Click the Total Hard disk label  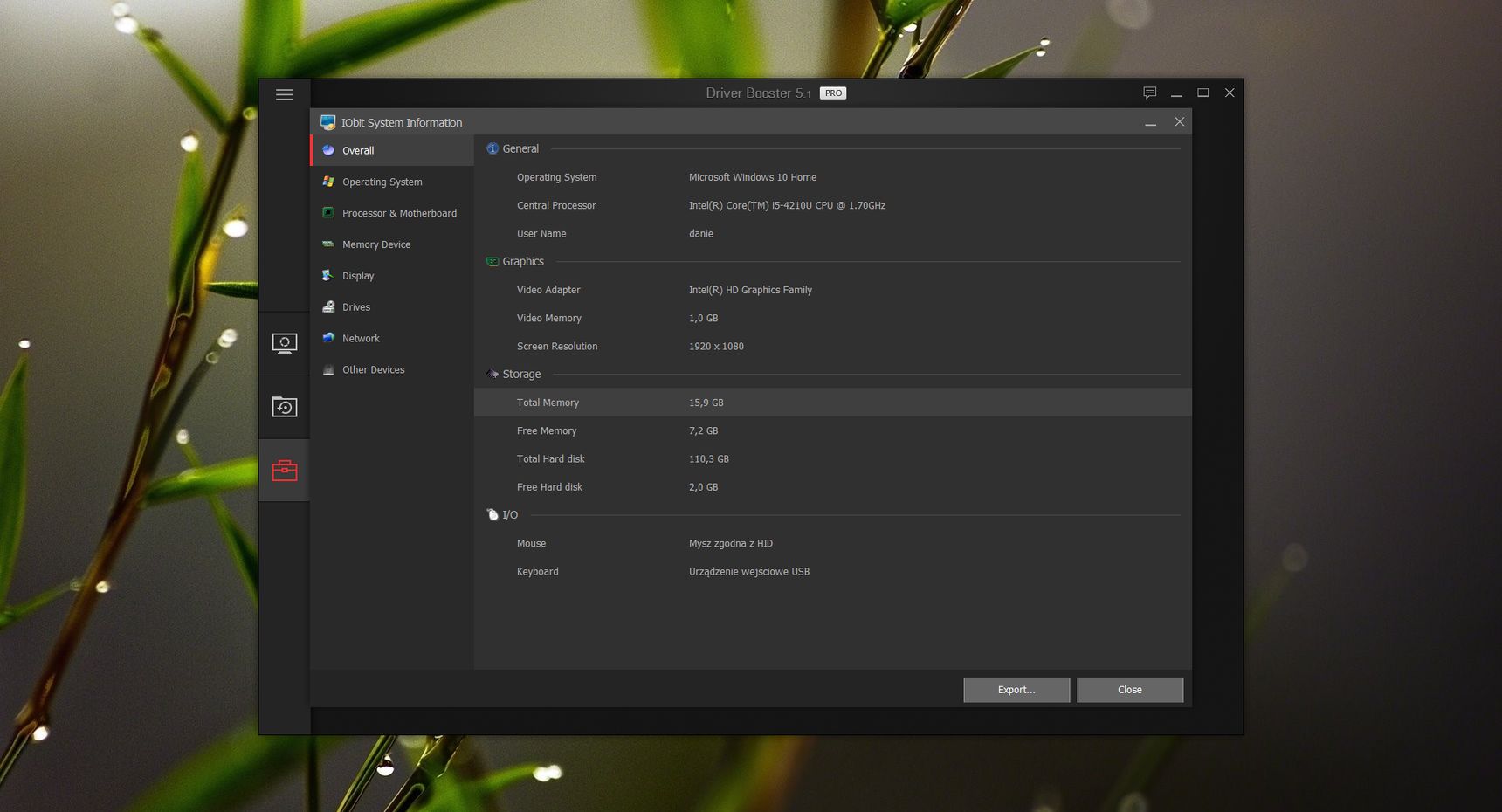(551, 458)
